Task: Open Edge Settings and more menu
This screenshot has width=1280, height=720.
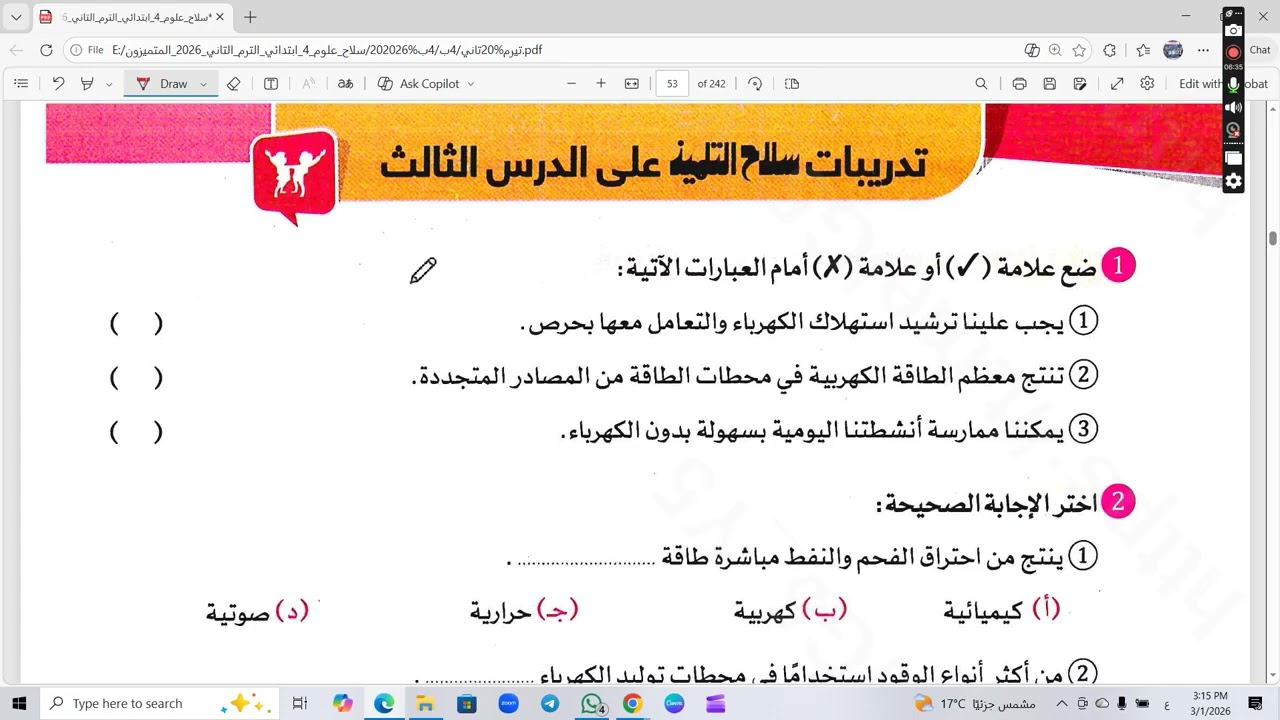Action: 1203,50
